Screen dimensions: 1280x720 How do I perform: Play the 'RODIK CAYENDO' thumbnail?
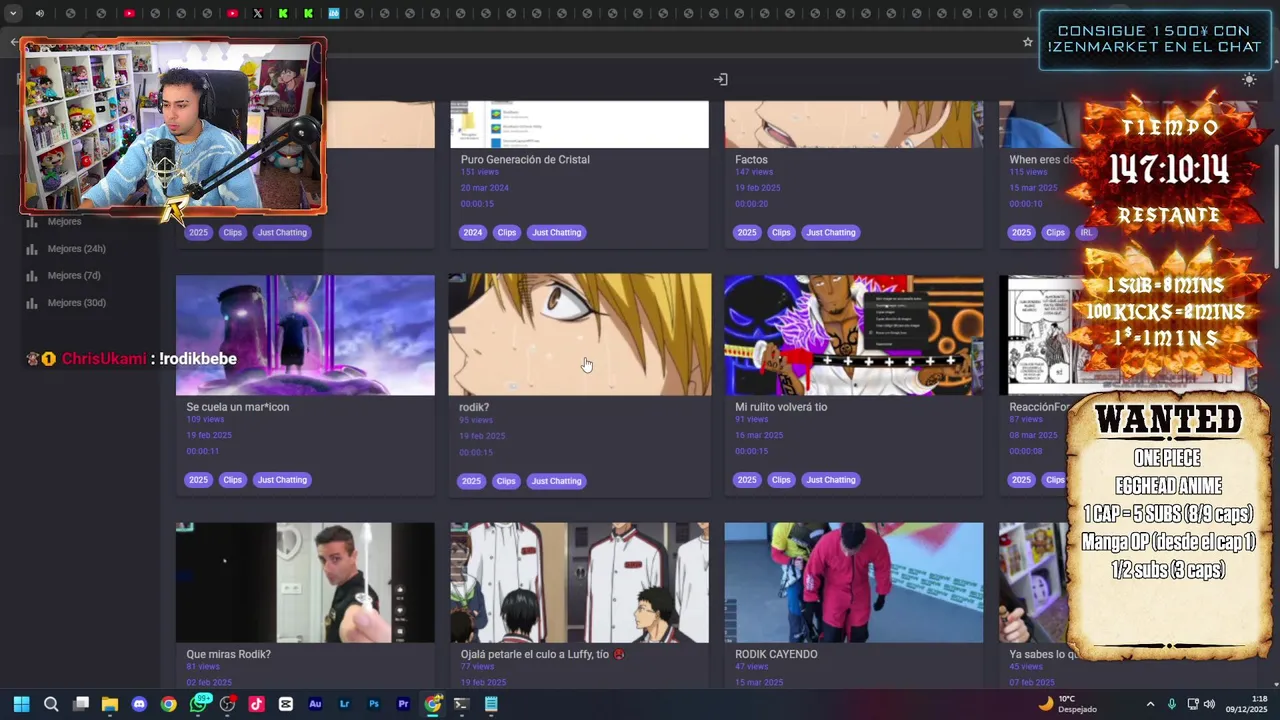(853, 582)
